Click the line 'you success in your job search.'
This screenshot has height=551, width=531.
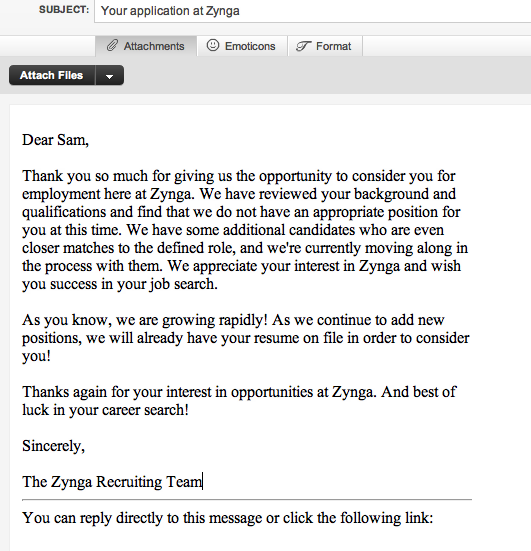point(120,284)
